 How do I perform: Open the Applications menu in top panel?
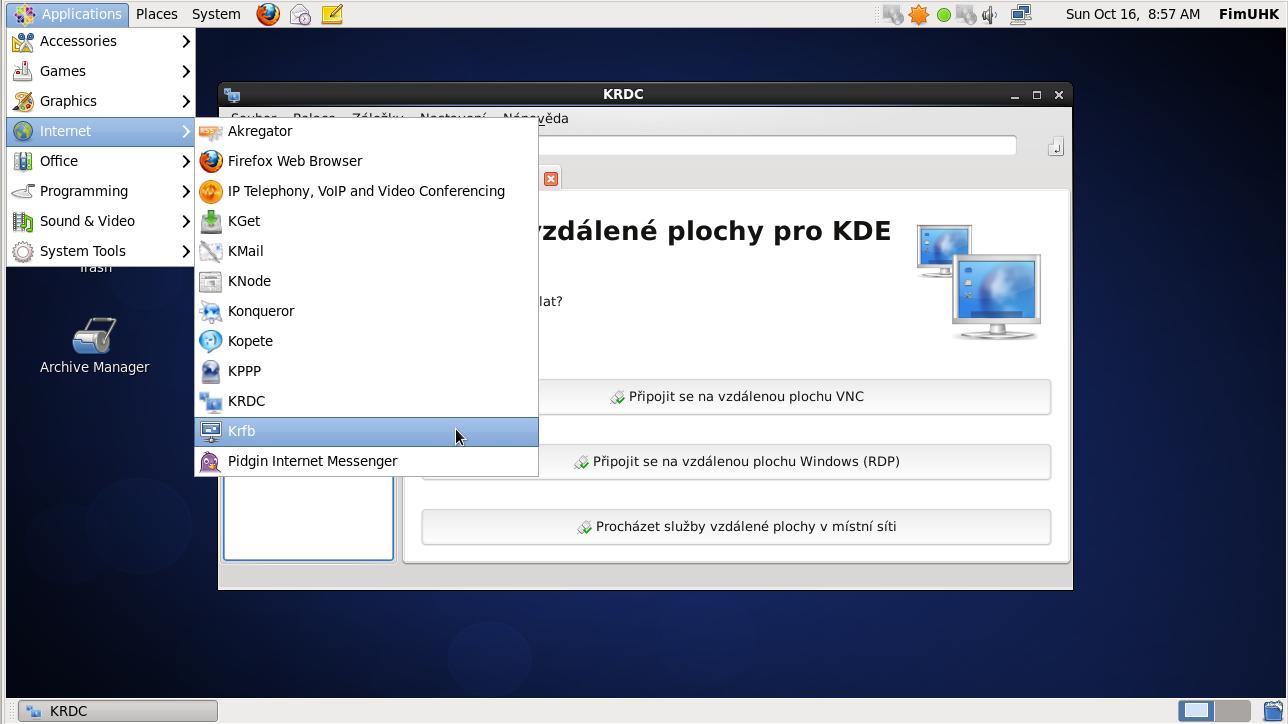point(69,14)
